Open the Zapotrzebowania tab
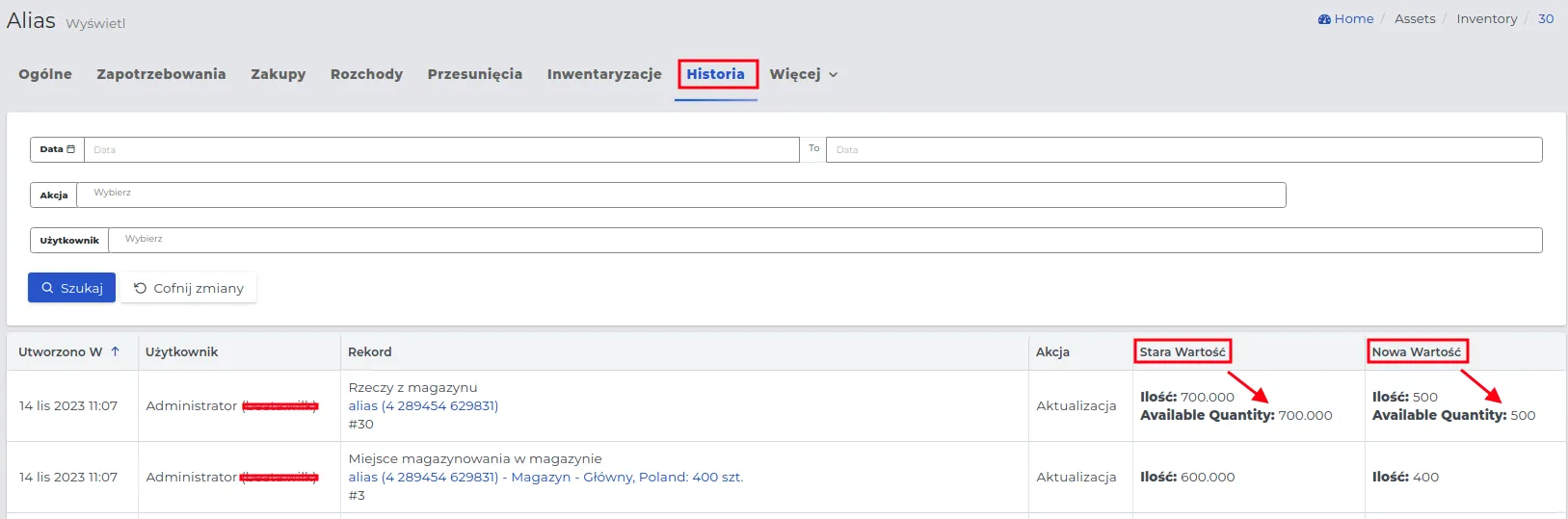Image resolution: width=1568 pixels, height=519 pixels. point(161,74)
